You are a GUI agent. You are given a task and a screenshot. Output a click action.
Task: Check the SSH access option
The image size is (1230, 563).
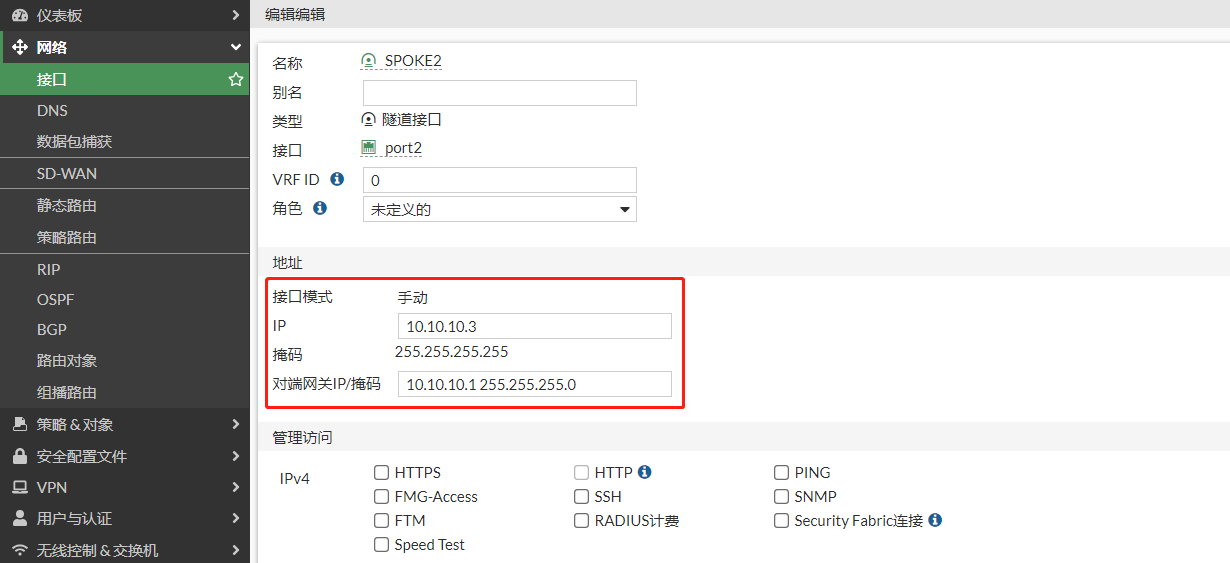[x=581, y=497]
